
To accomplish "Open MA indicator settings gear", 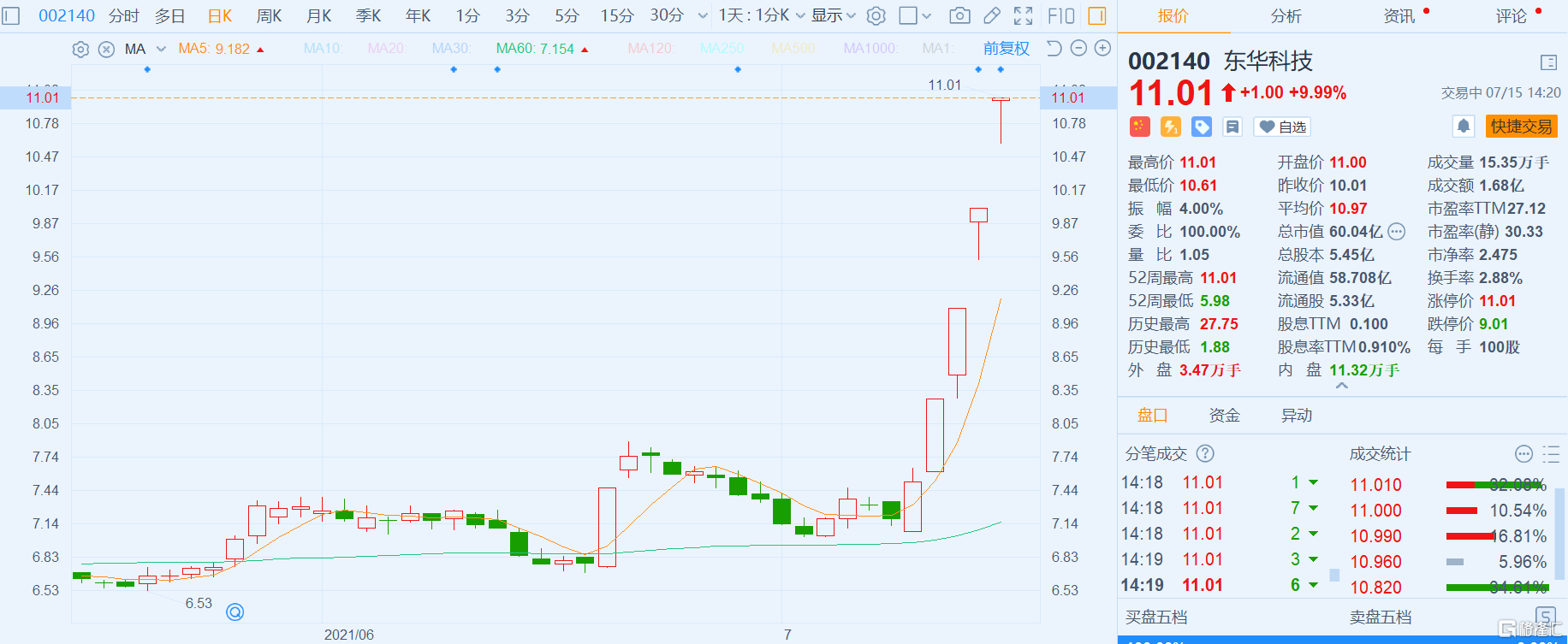I will (80, 49).
